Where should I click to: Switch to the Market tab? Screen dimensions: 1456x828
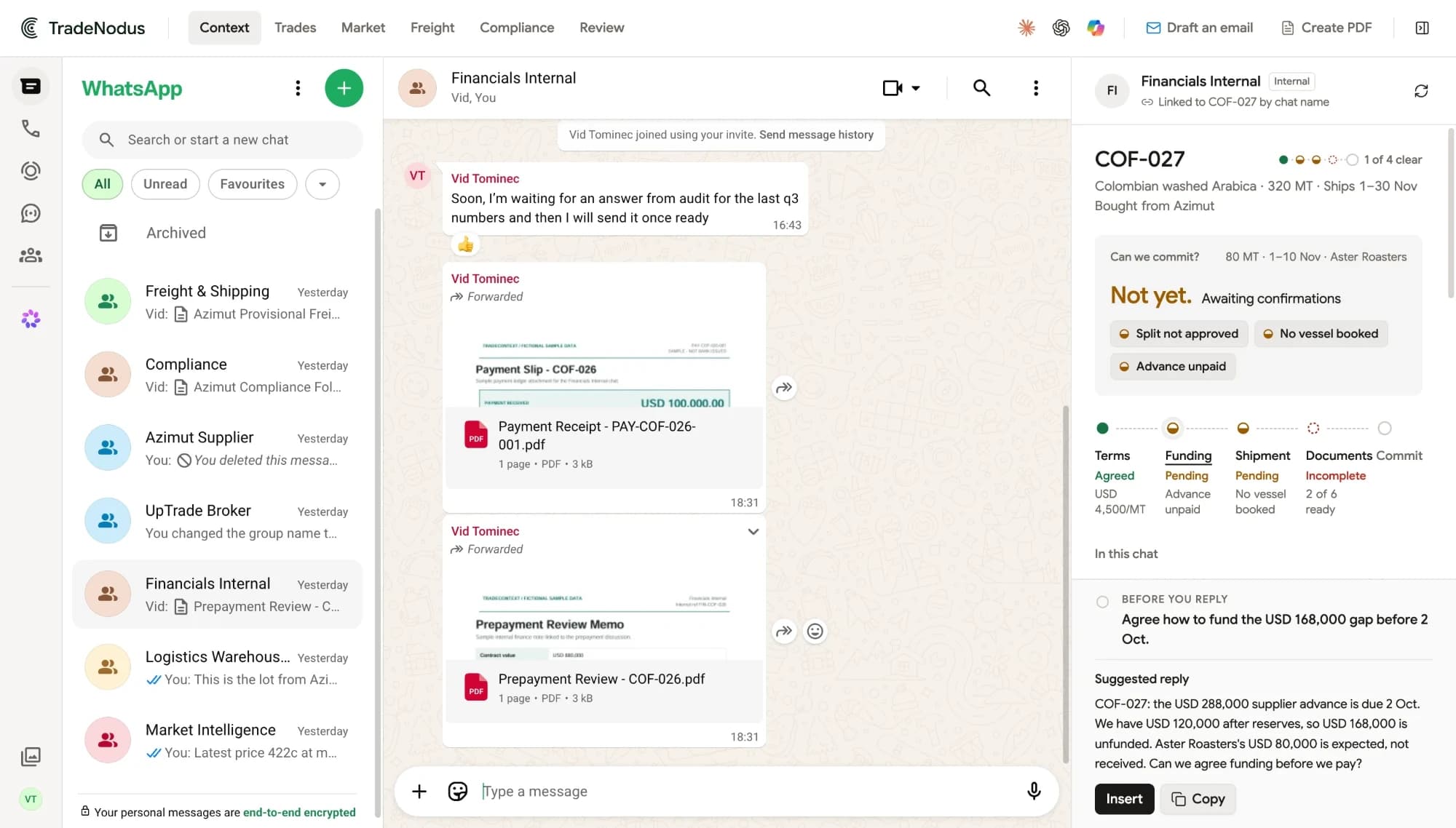363,28
